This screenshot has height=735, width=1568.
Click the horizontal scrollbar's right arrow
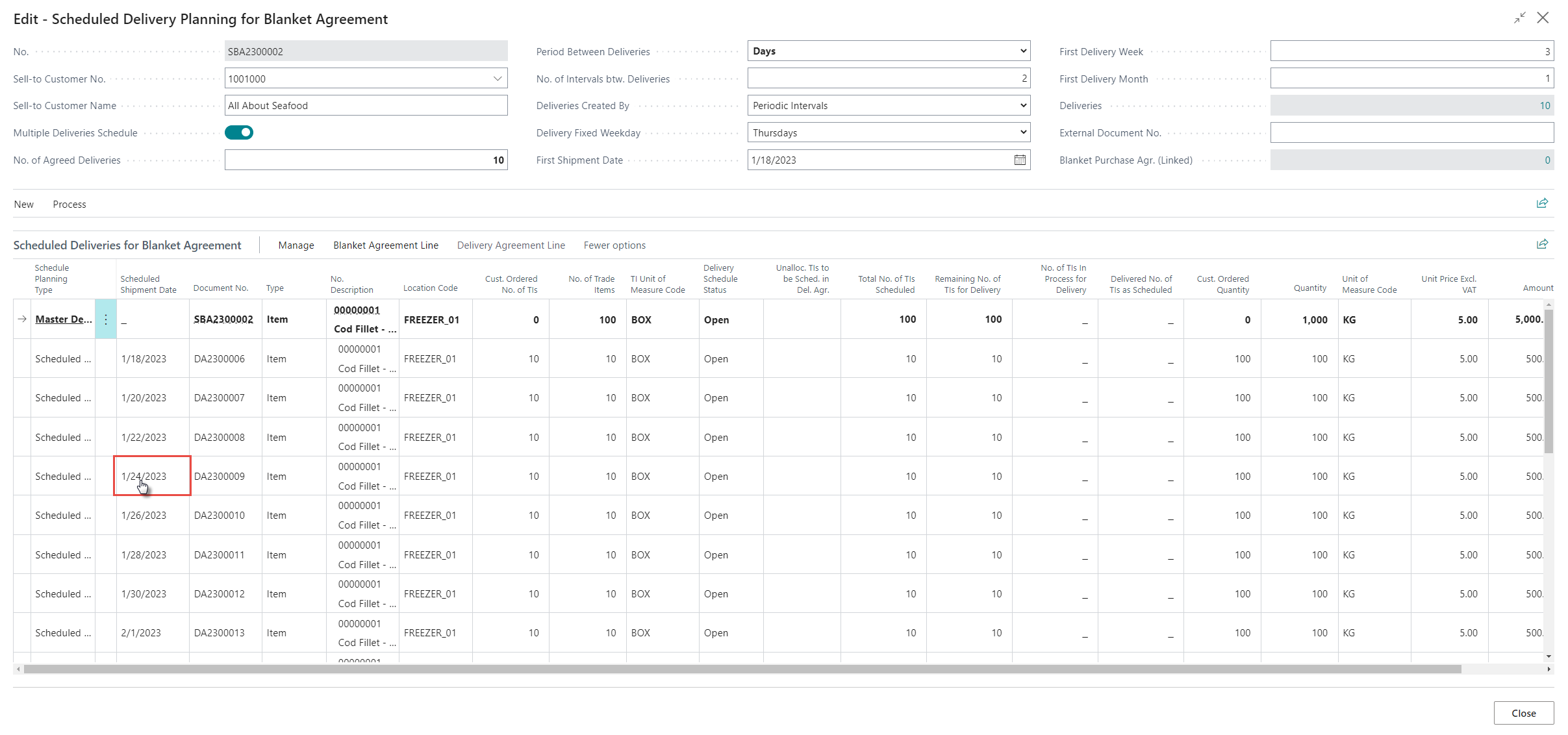pos(1549,669)
